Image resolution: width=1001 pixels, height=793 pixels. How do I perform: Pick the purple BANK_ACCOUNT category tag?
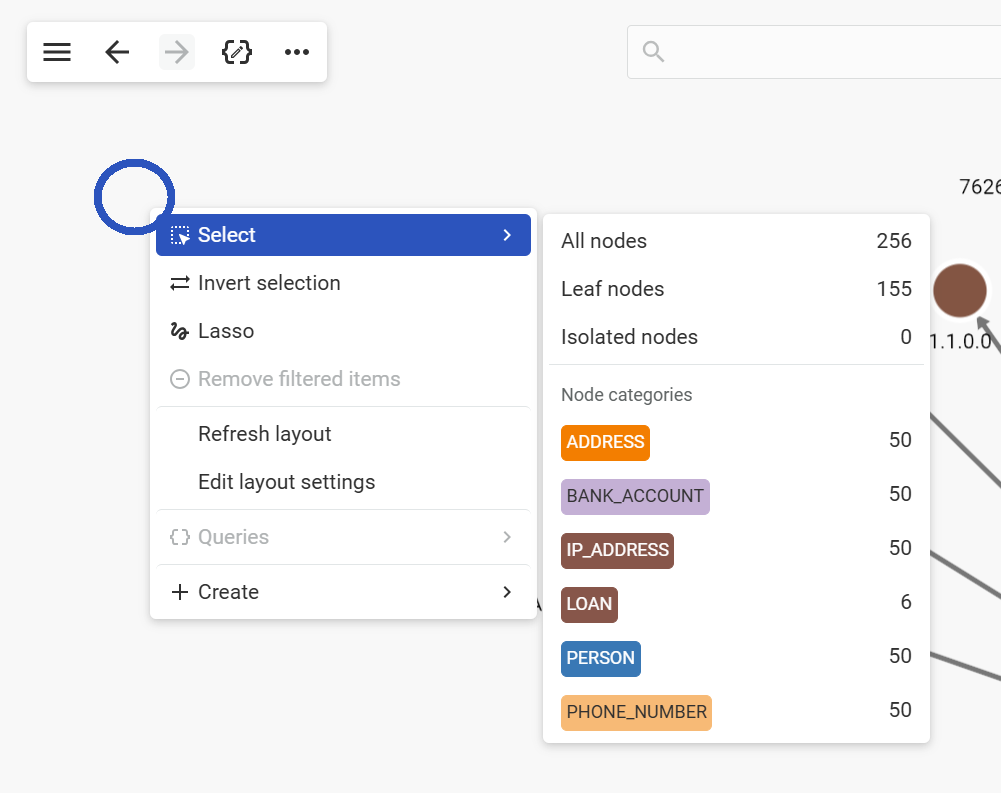(x=635, y=496)
